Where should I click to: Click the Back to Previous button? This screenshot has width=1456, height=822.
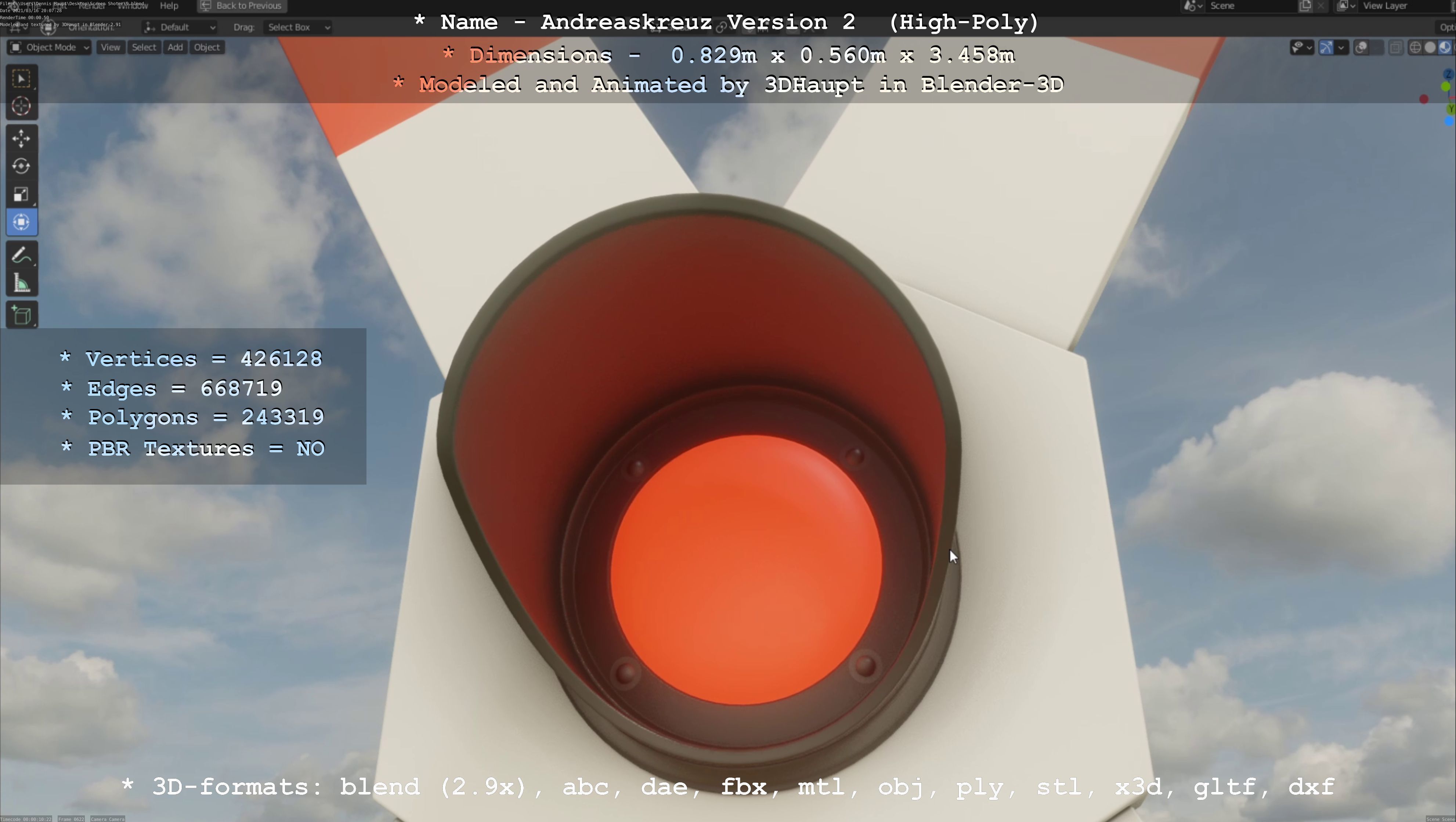(242, 6)
